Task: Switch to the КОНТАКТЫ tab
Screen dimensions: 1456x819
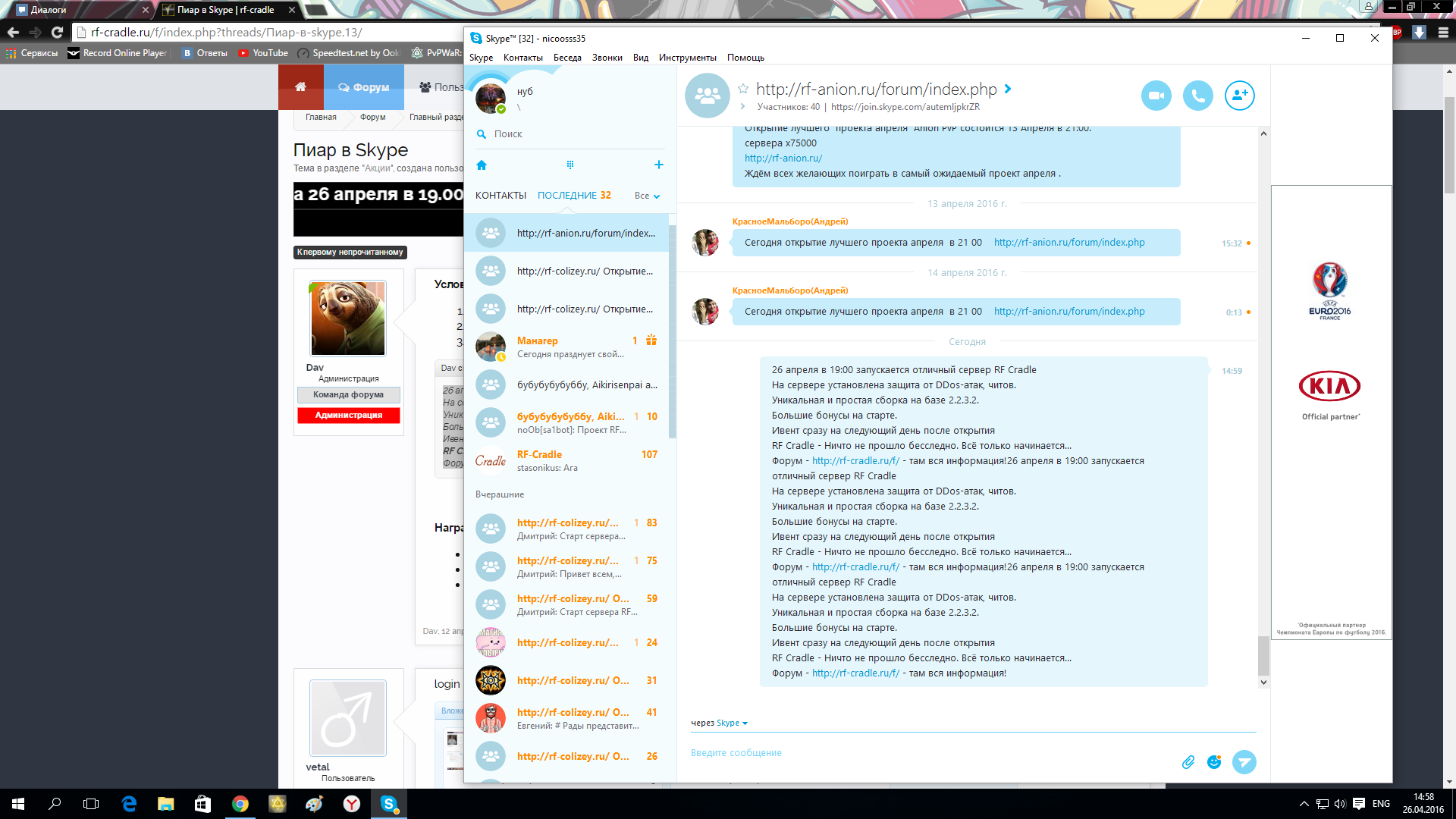Action: [500, 196]
